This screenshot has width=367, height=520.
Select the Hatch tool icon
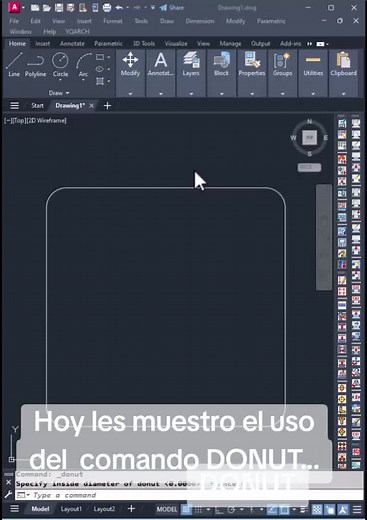pos(99,81)
